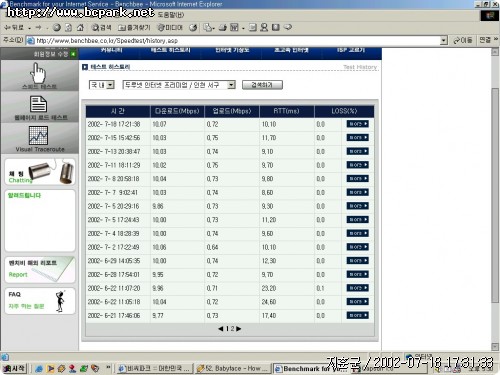Open the 즐겨찾기 favorites pane
Viewport: 500px width, 375px height.
point(134,28)
